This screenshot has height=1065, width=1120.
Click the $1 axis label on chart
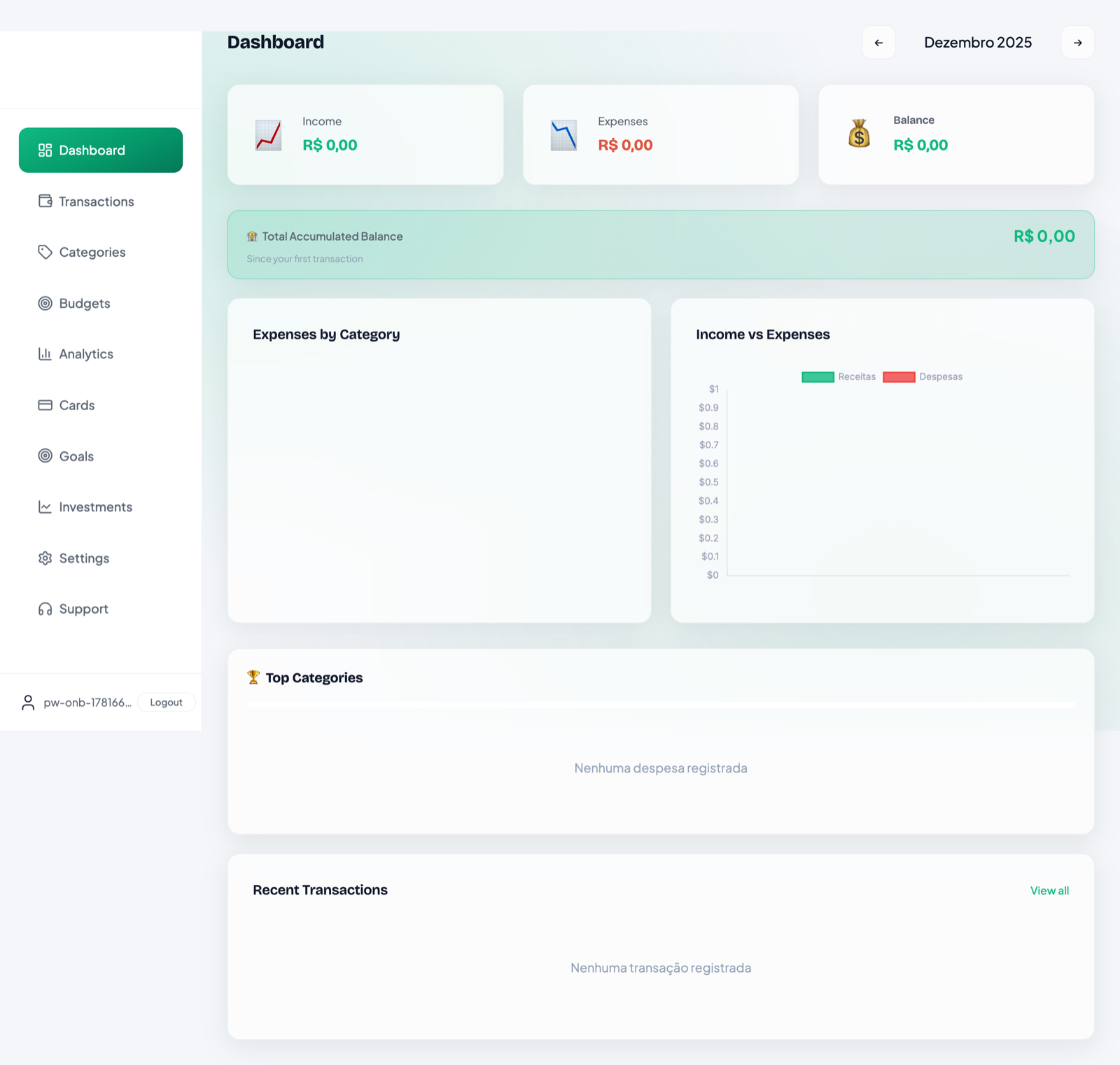click(x=713, y=389)
